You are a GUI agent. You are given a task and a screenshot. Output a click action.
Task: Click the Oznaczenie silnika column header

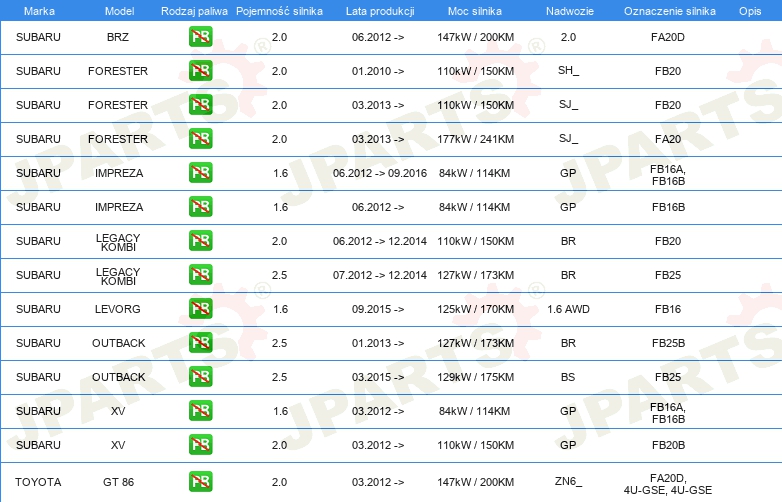point(670,11)
